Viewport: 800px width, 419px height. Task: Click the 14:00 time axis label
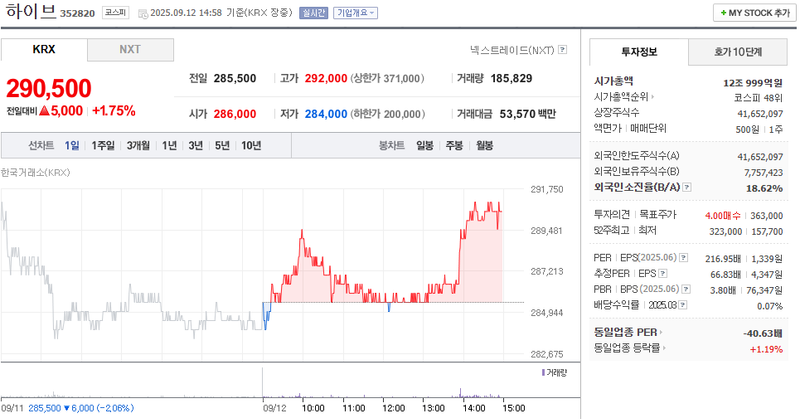coord(473,408)
